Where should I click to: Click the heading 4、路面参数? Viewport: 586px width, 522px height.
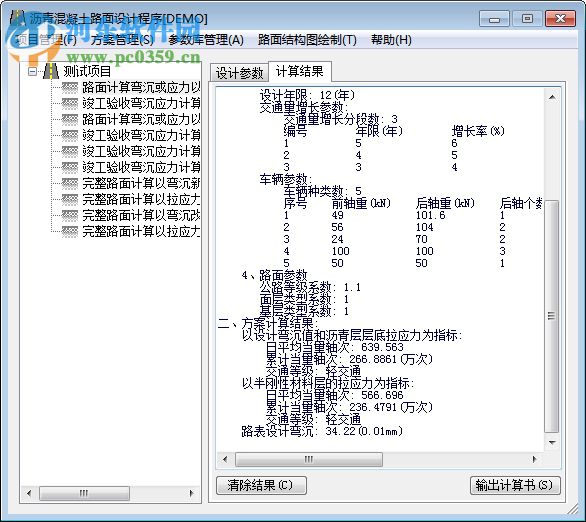click(274, 275)
